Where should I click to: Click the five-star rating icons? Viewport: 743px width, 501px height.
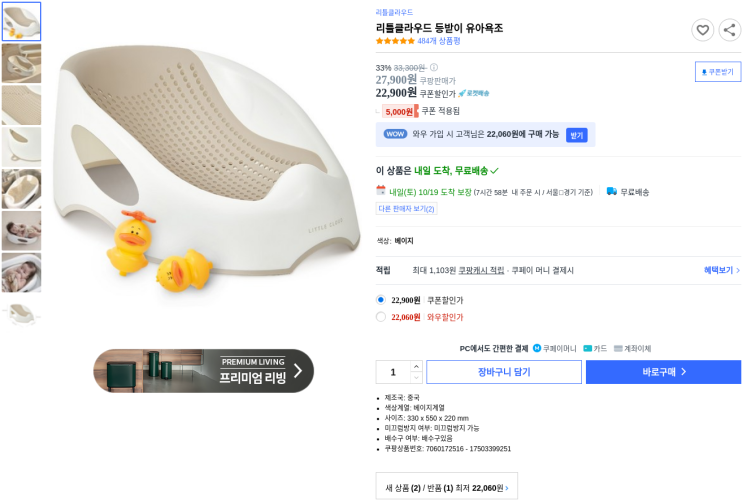point(395,41)
